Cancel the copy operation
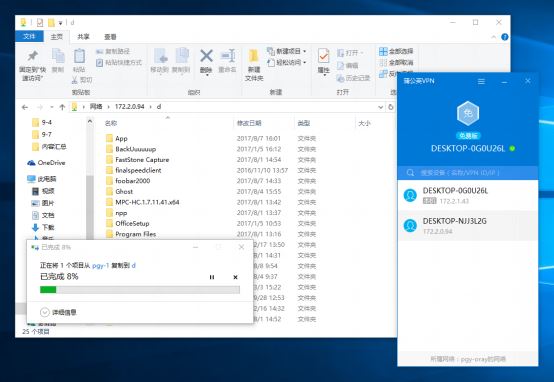554x382 pixels. pyautogui.click(x=235, y=277)
